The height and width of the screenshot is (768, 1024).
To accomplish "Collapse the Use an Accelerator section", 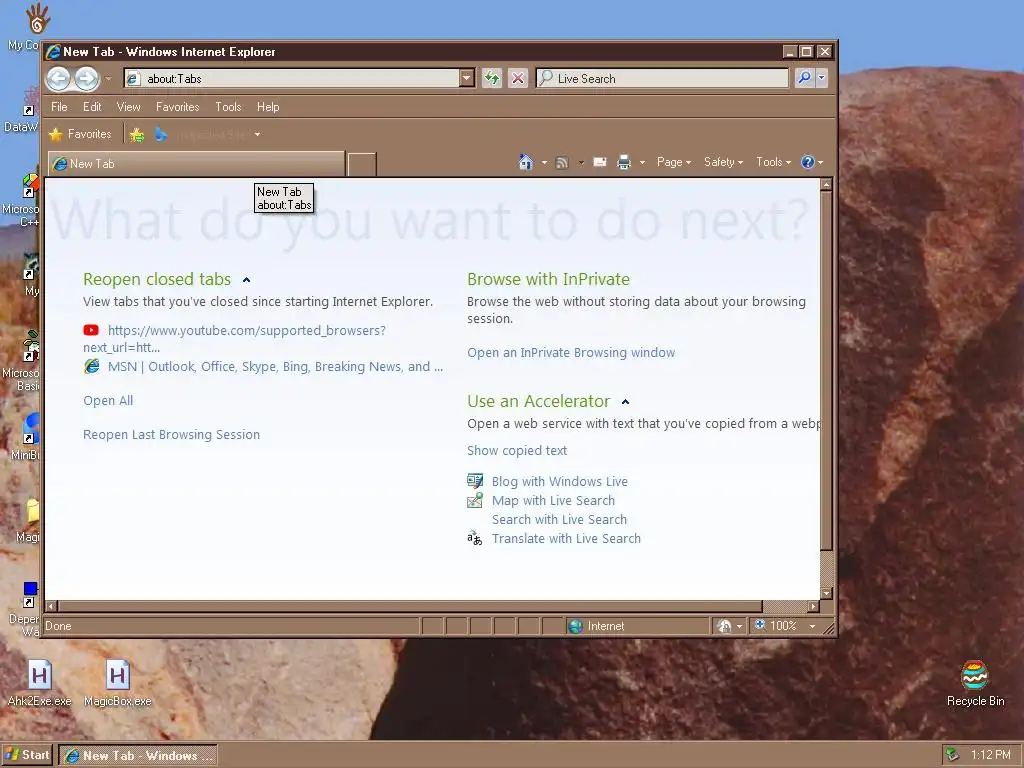I will (x=625, y=402).
